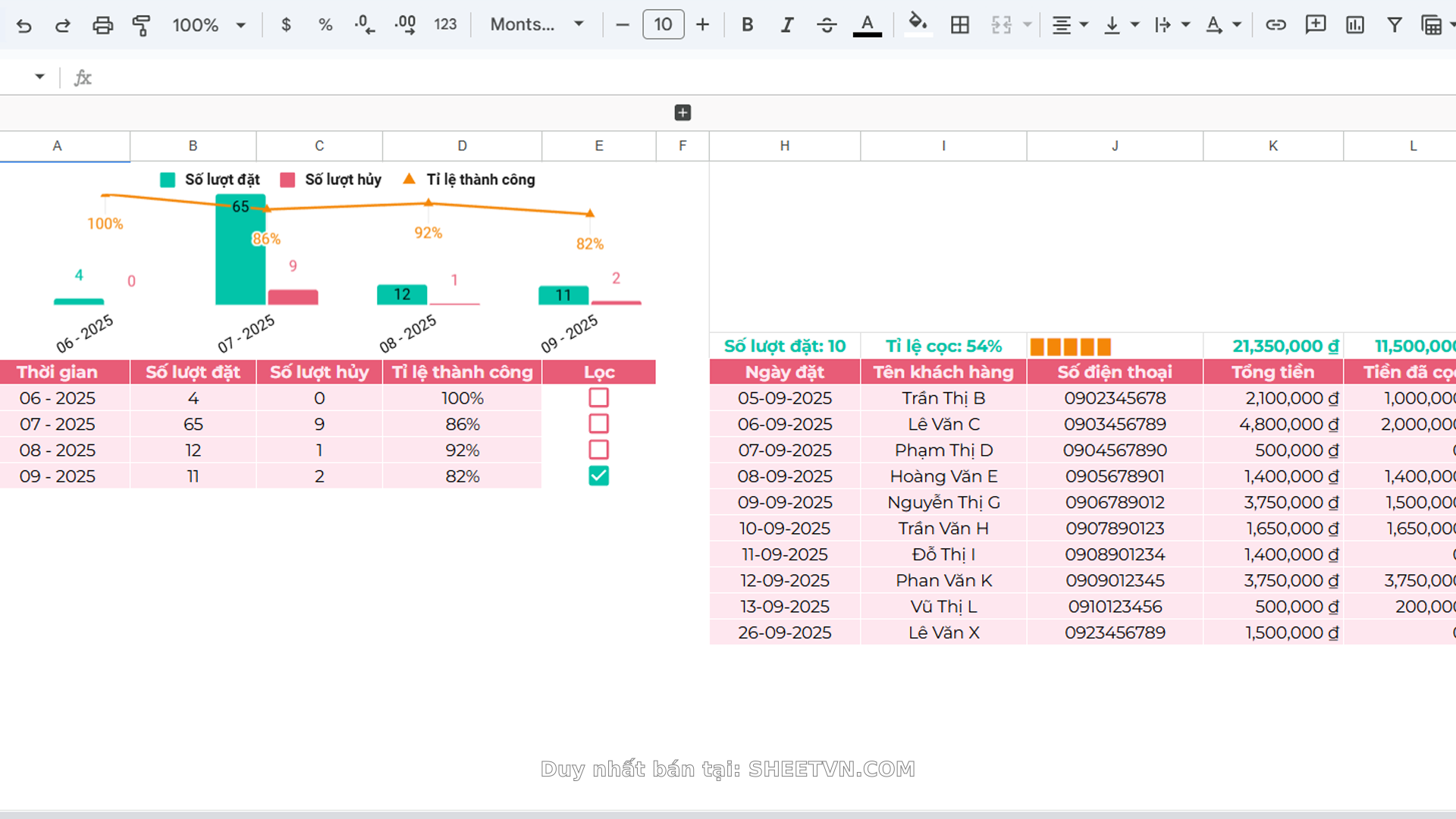The width and height of the screenshot is (1456, 819).
Task: Create a filter with funnel icon
Action: point(1394,25)
